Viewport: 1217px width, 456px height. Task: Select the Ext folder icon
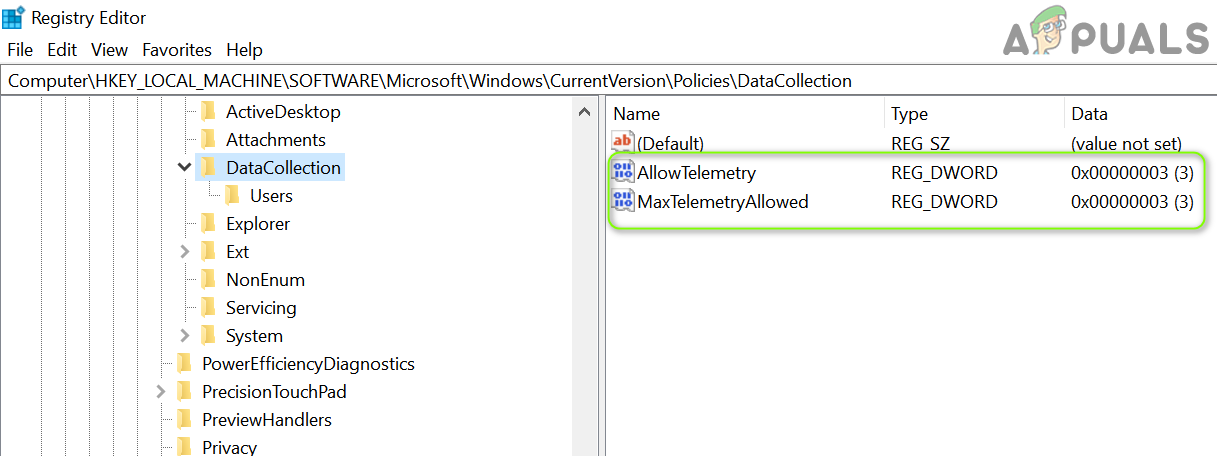[208, 251]
